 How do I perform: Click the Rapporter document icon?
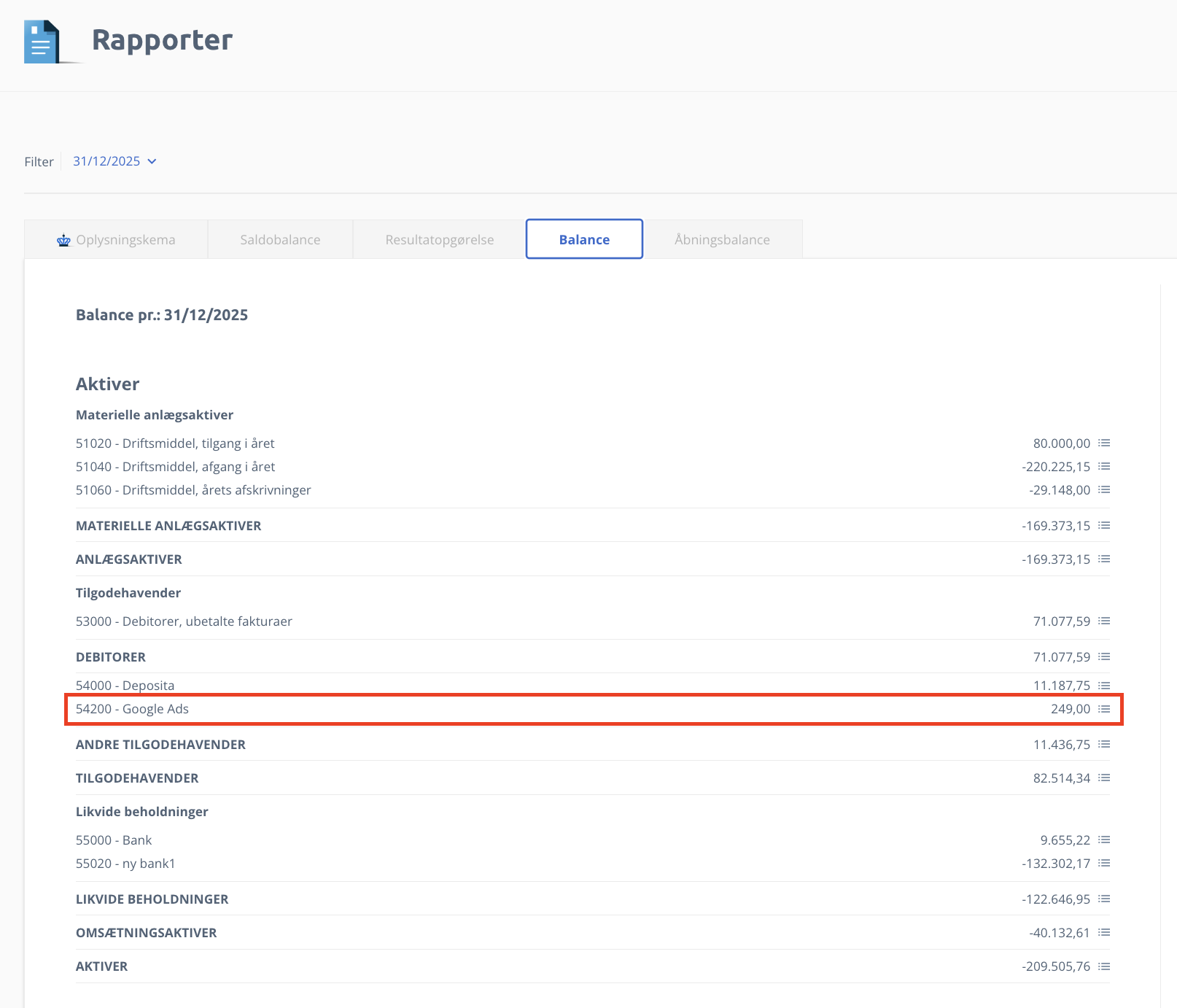tap(42, 42)
